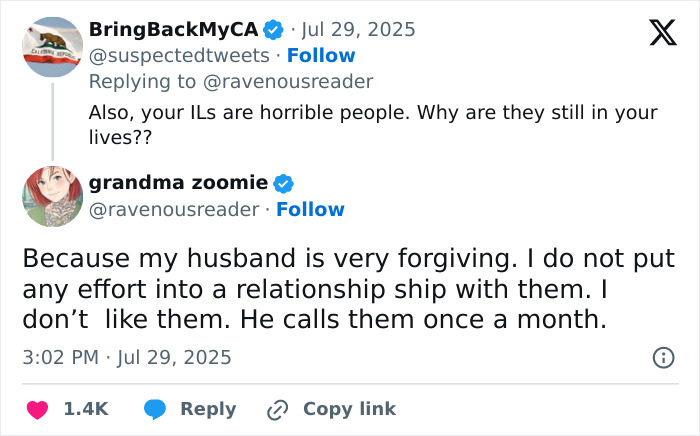Click the @ravenousreader handle under grandma zoomie
Screen dimensions: 700x436
[x=174, y=209]
